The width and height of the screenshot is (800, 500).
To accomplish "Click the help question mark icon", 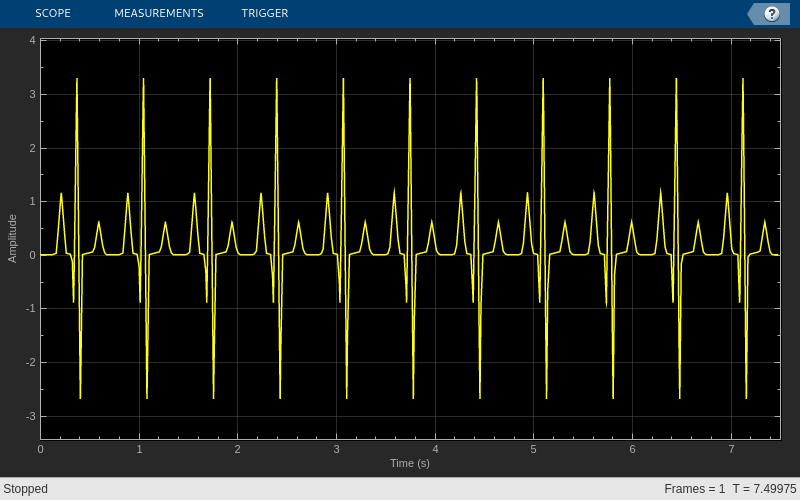I will [771, 14].
